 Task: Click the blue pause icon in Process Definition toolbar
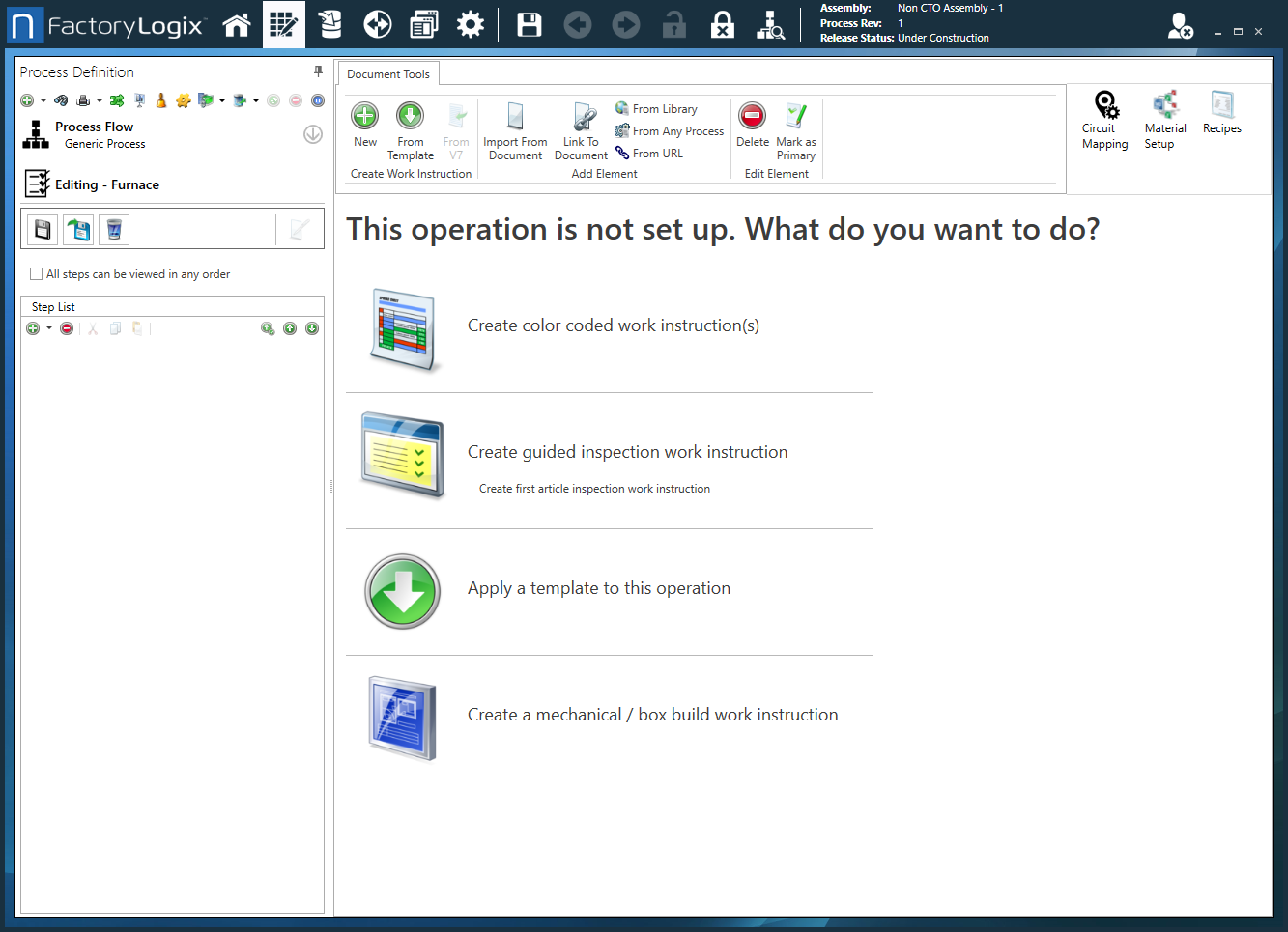click(x=317, y=100)
